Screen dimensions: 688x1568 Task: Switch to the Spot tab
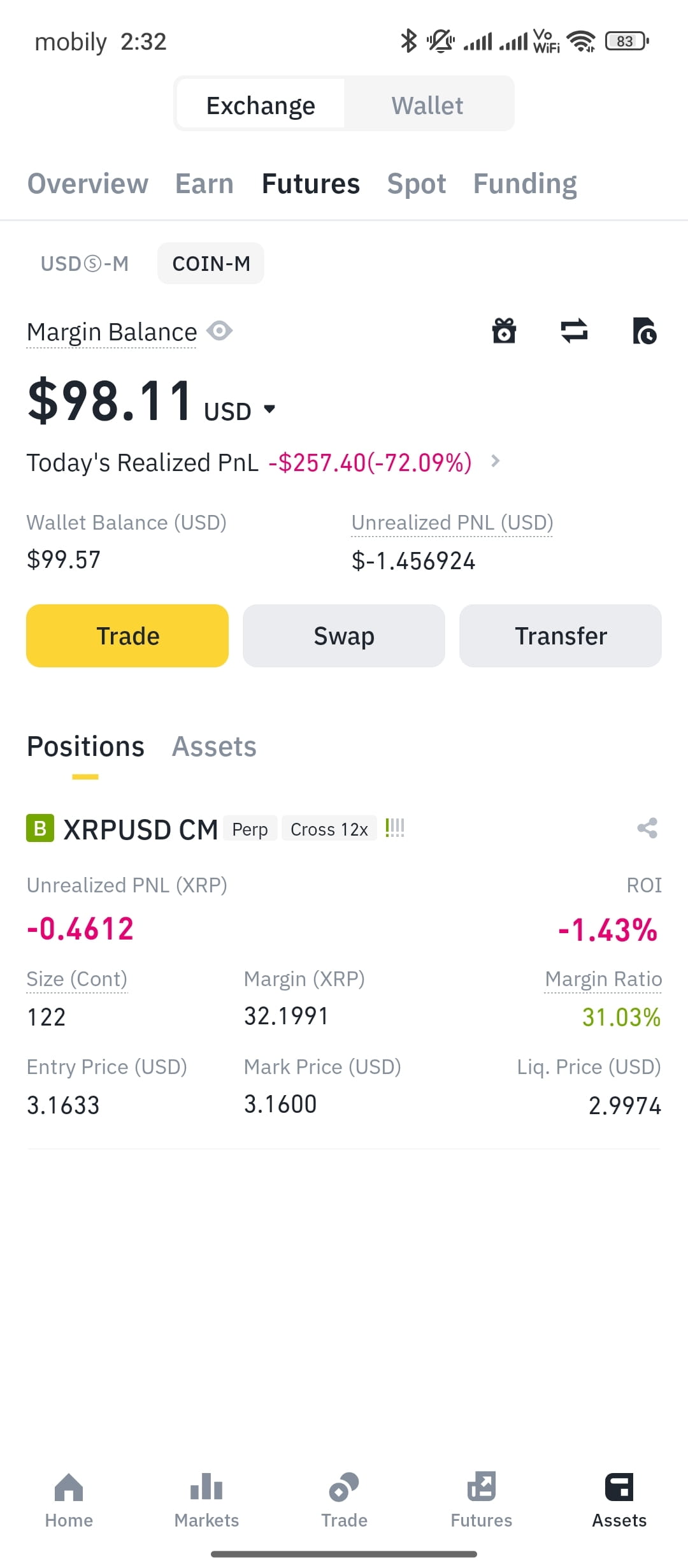click(417, 184)
